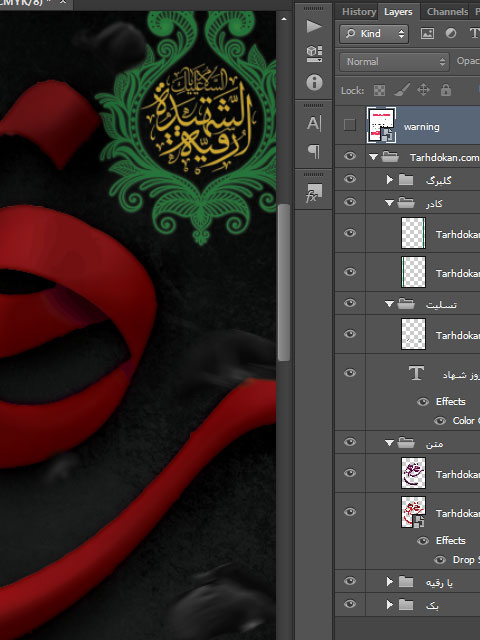The width and height of the screenshot is (480, 640).
Task: Collapse the متن group
Action: 389,442
